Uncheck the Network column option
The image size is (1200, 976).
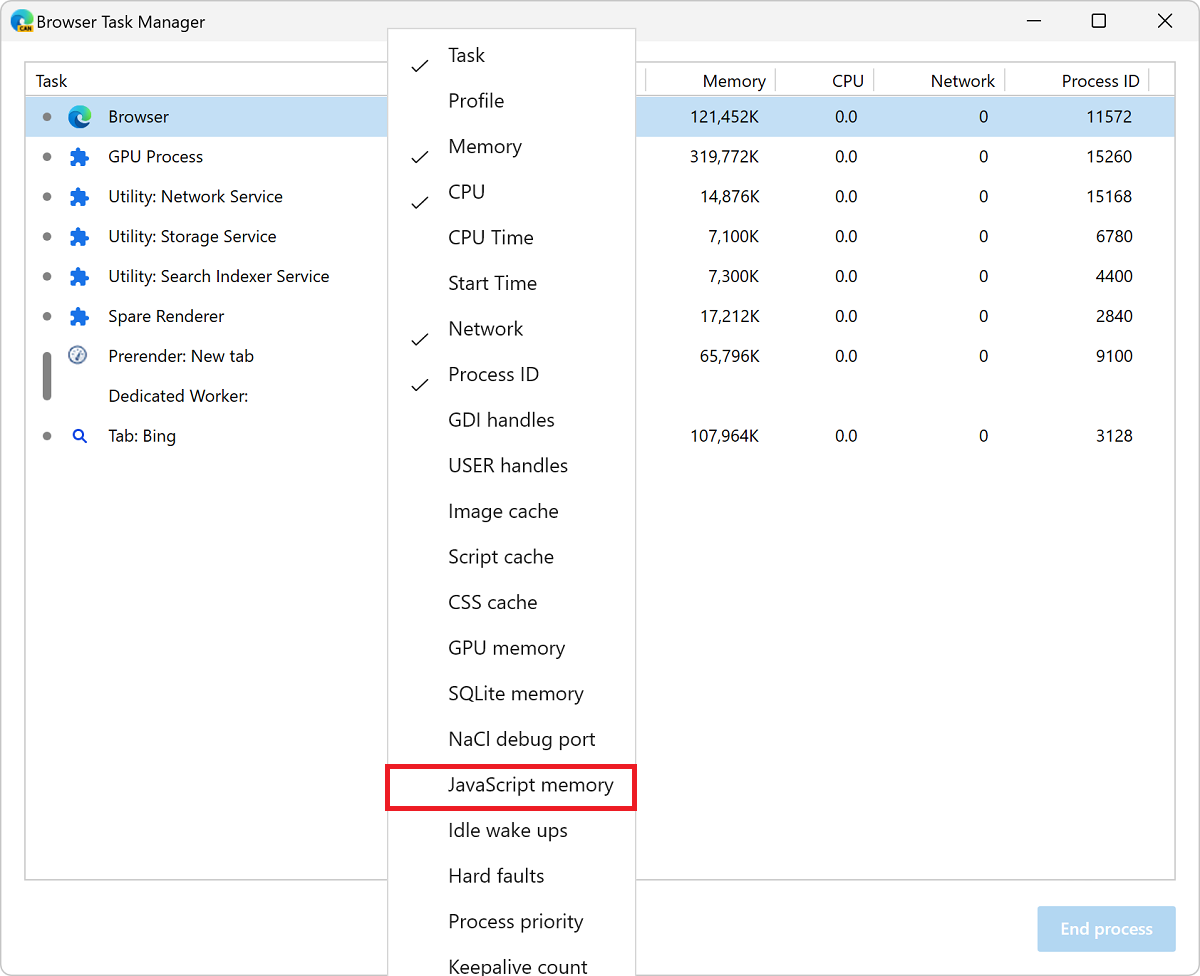486,328
